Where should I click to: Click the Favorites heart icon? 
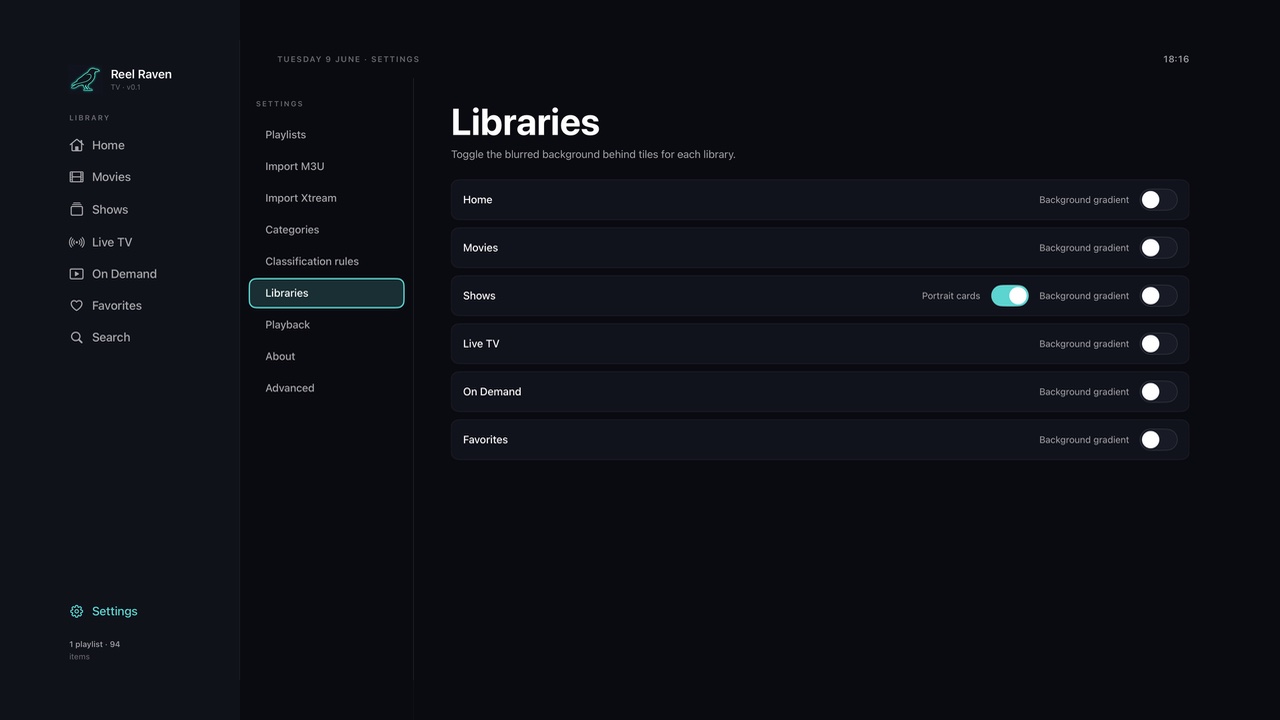click(76, 306)
